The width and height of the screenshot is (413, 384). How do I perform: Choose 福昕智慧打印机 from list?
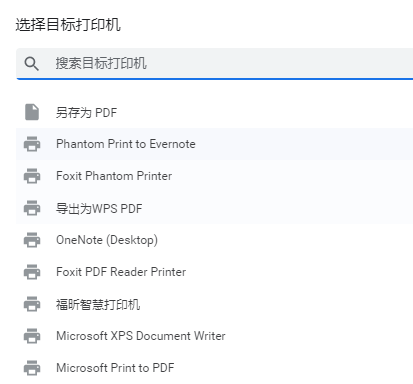pos(215,304)
